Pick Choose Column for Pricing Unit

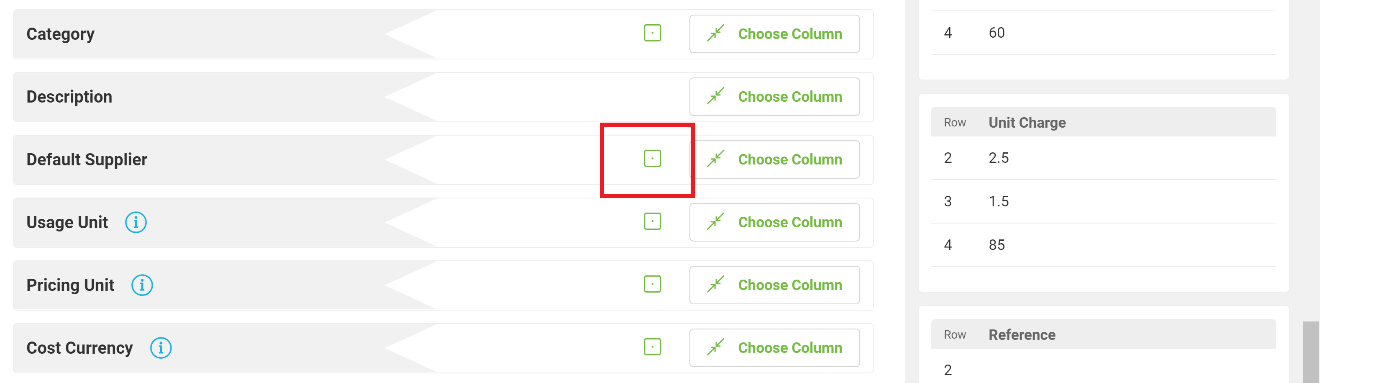774,285
